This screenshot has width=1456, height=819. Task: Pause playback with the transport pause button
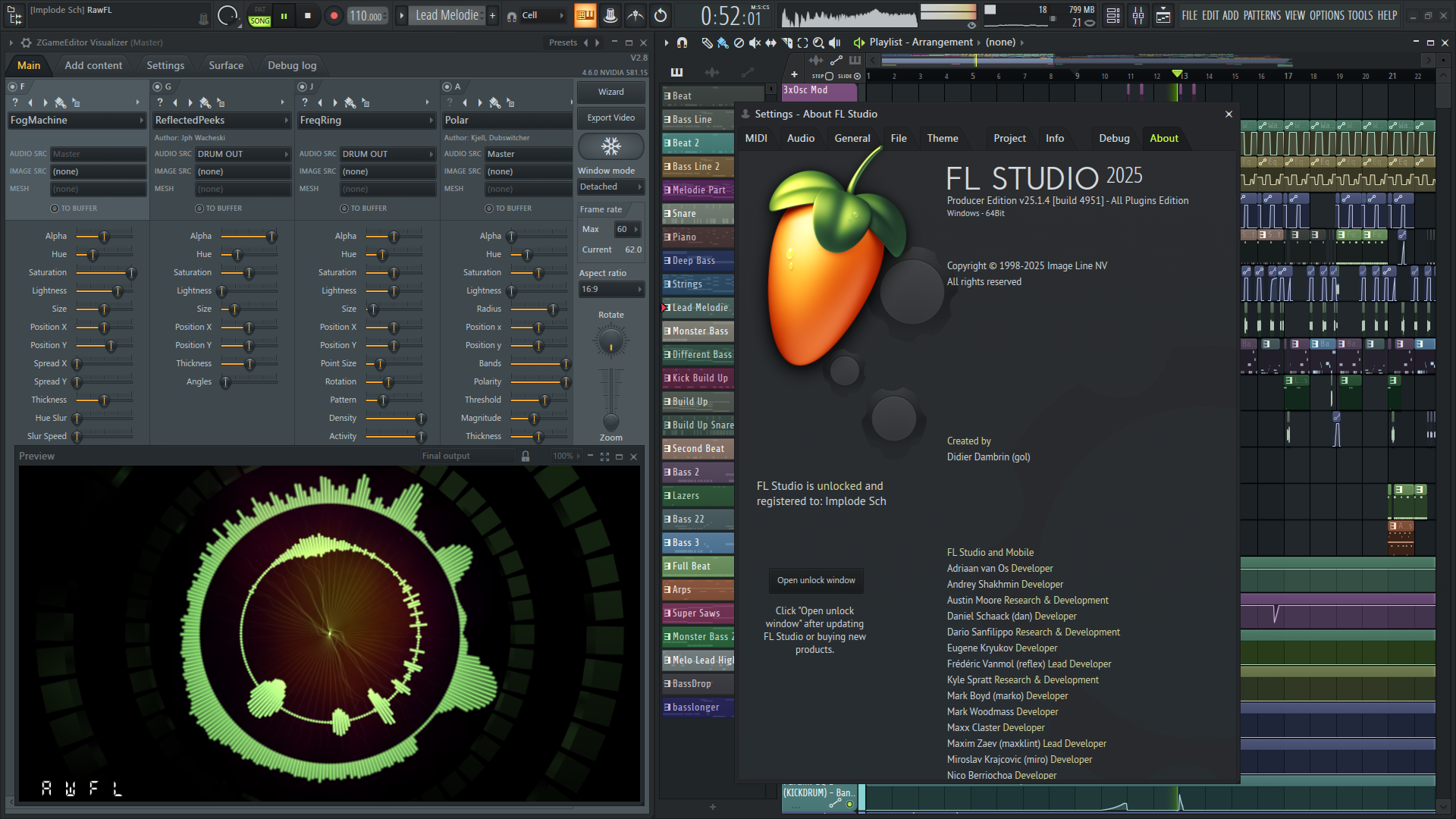pyautogui.click(x=284, y=15)
